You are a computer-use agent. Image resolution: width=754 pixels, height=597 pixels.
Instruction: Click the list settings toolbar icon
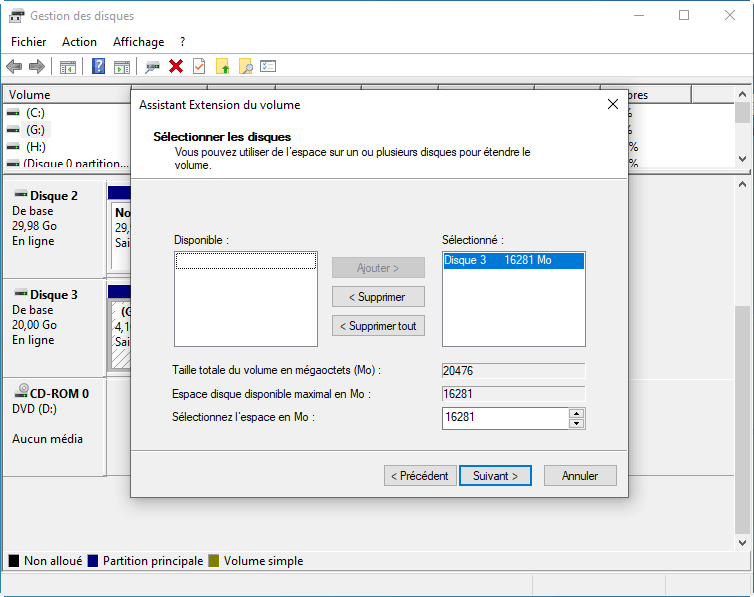(x=268, y=66)
